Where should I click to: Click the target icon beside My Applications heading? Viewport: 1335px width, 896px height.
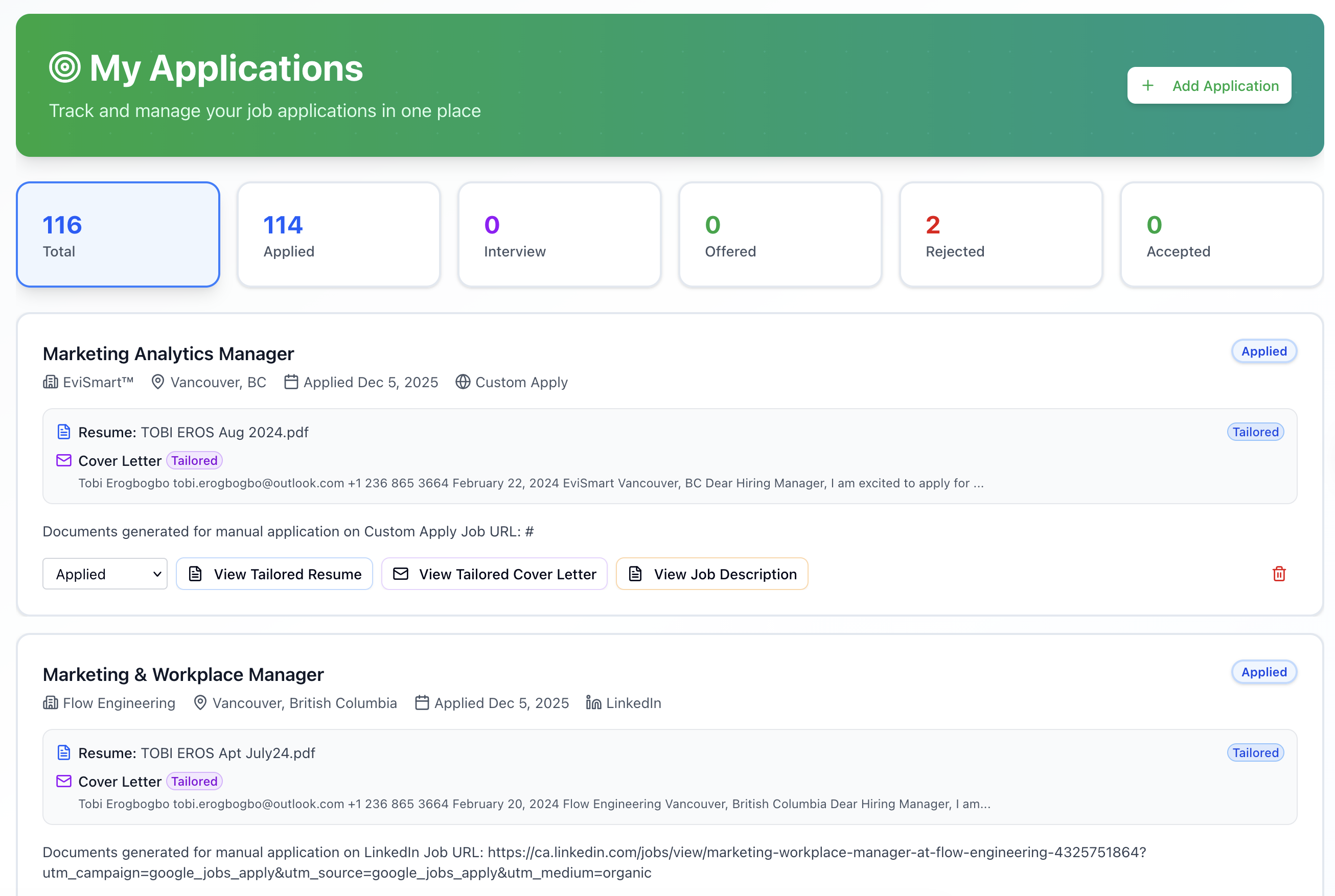[64, 67]
